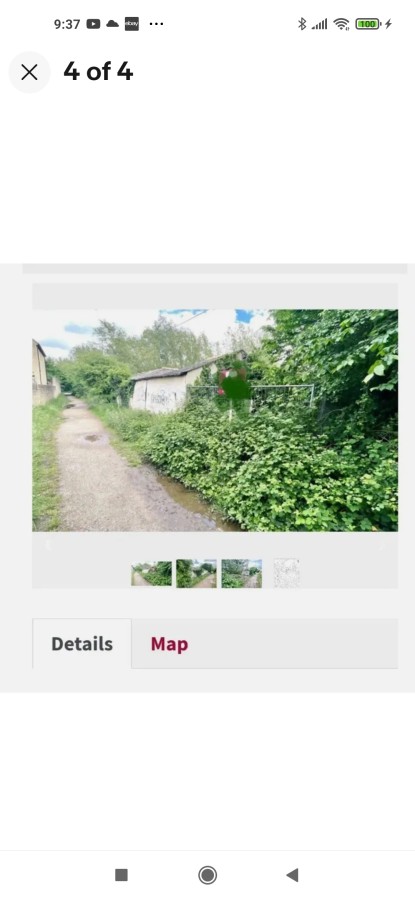415x900 pixels.
Task: Go to the Android home screen
Action: [207, 875]
